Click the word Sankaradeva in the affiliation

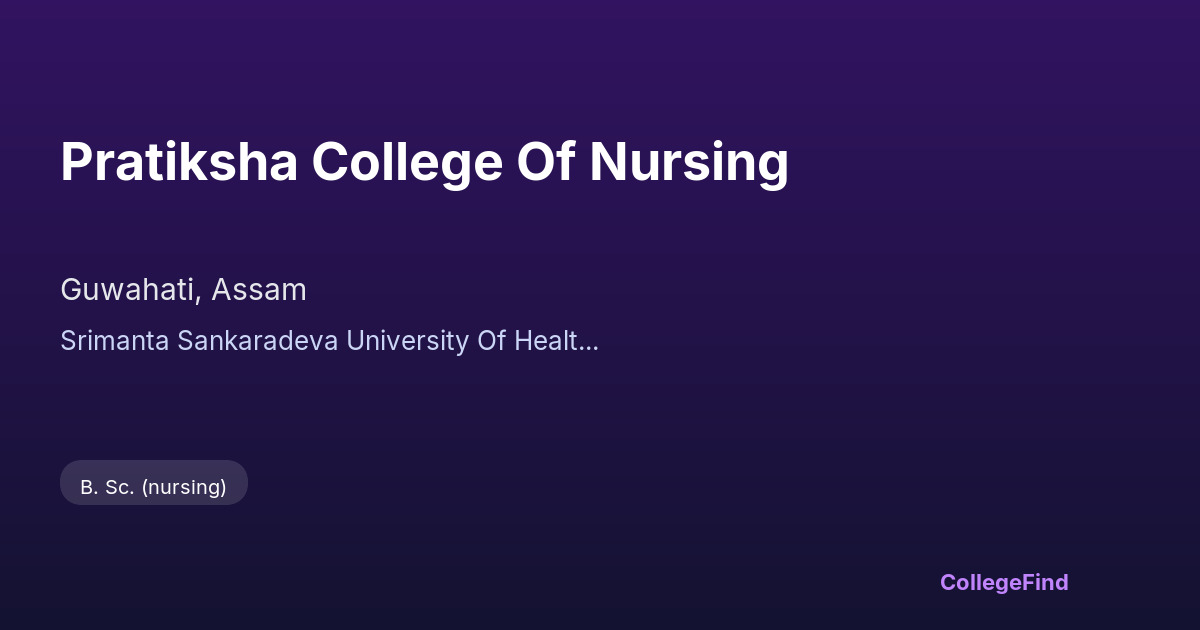[x=258, y=341]
